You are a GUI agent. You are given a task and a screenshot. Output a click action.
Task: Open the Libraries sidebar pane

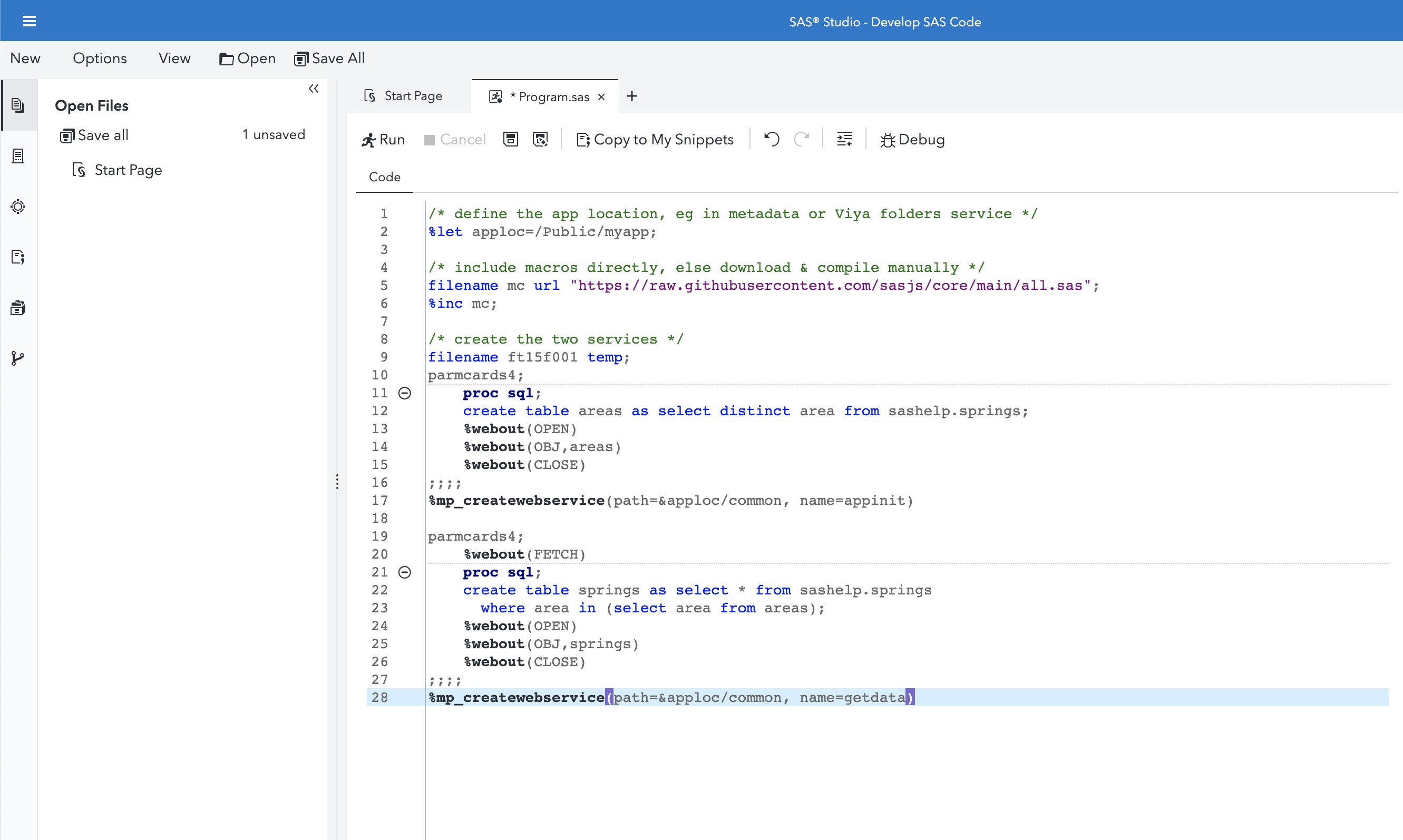(x=18, y=308)
